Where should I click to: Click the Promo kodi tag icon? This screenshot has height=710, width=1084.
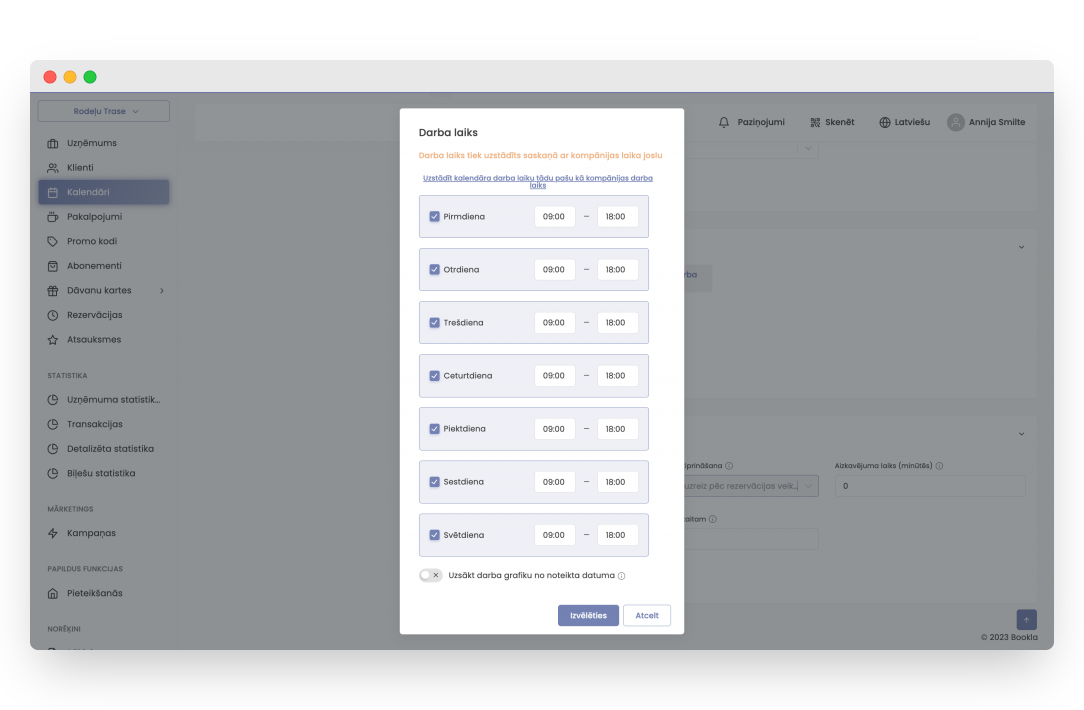[x=53, y=241]
